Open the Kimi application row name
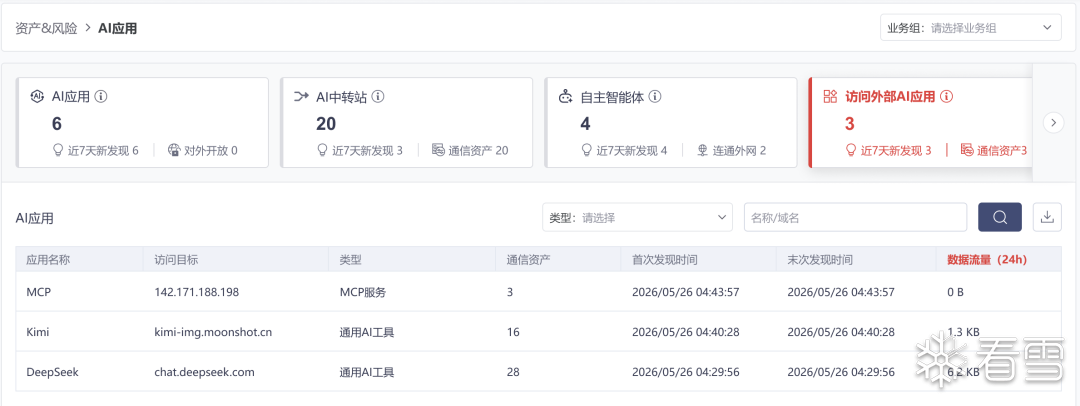The image size is (1080, 406). pos(38,332)
